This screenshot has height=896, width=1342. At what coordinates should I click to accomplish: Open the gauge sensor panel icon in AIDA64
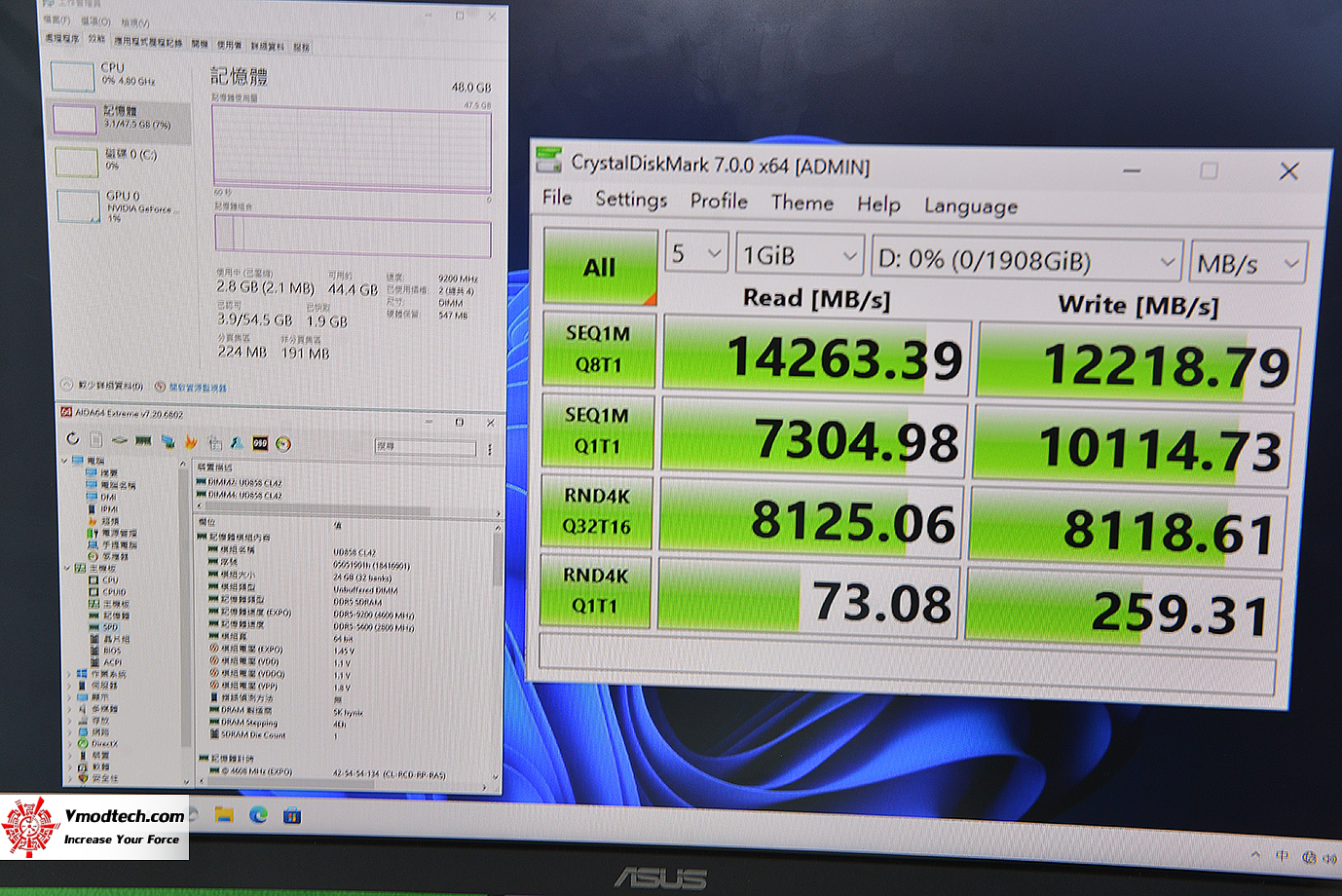click(x=283, y=444)
